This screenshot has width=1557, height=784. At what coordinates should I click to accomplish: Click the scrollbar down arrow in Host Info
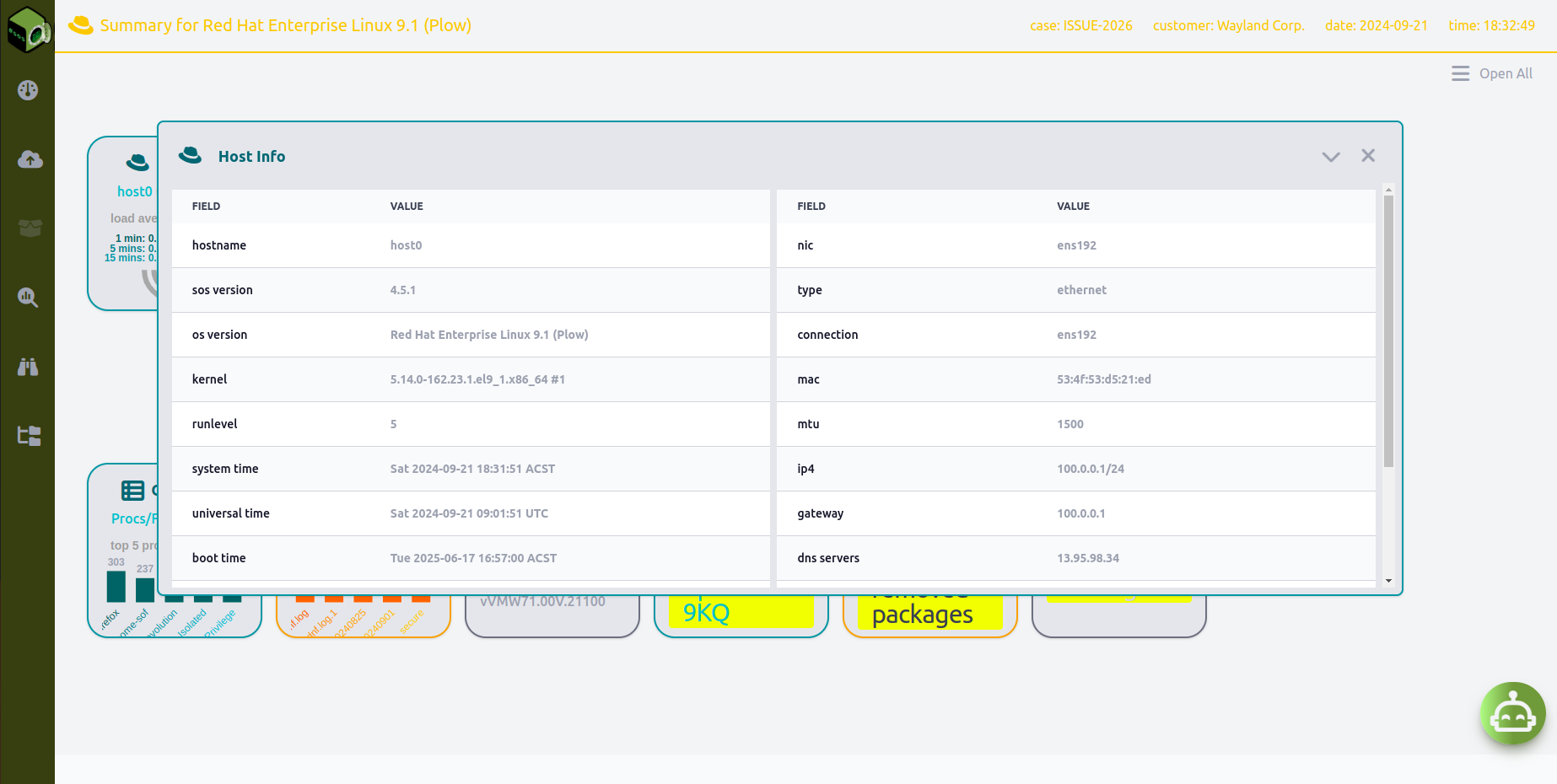click(x=1388, y=581)
